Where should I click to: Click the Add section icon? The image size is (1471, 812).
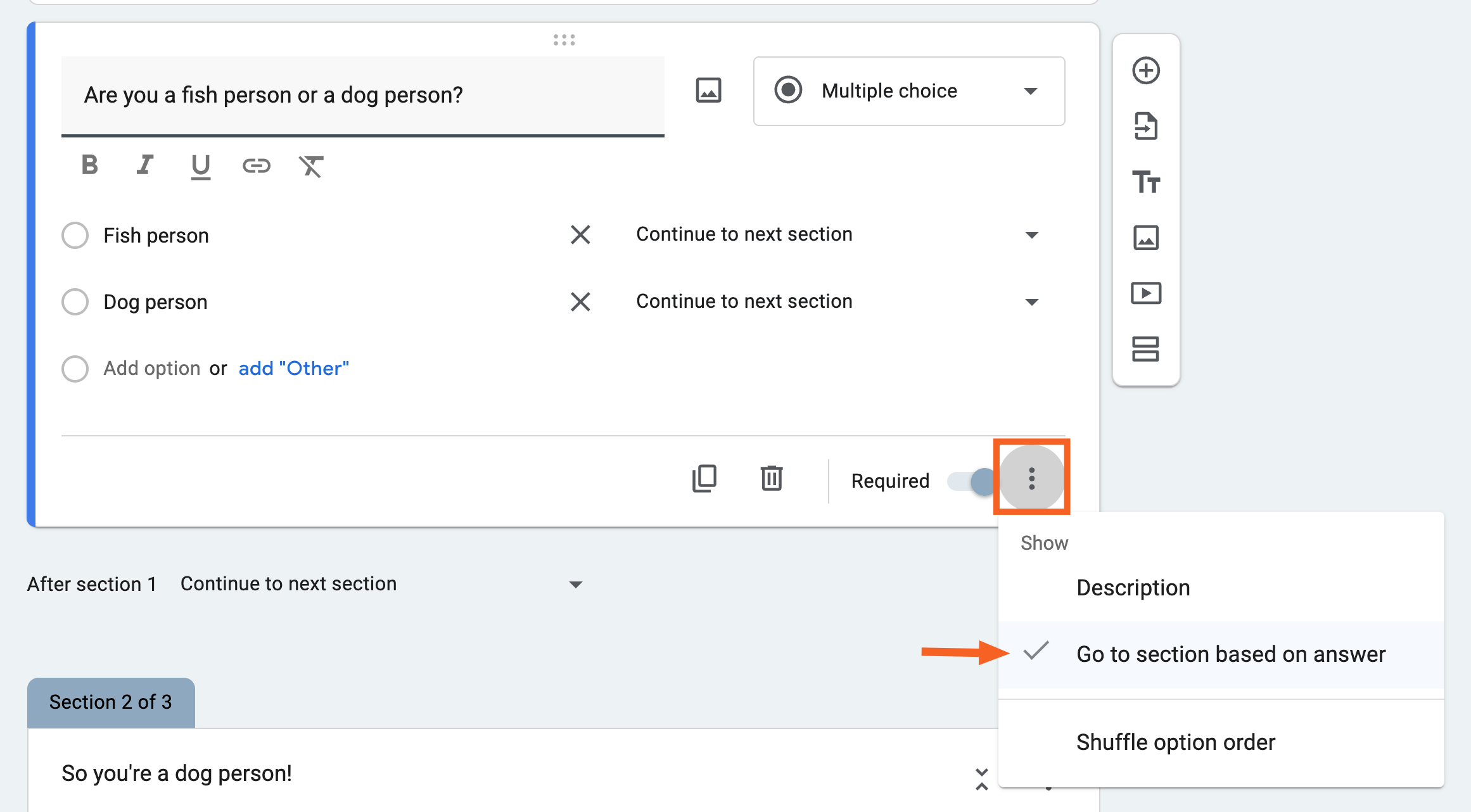point(1145,349)
